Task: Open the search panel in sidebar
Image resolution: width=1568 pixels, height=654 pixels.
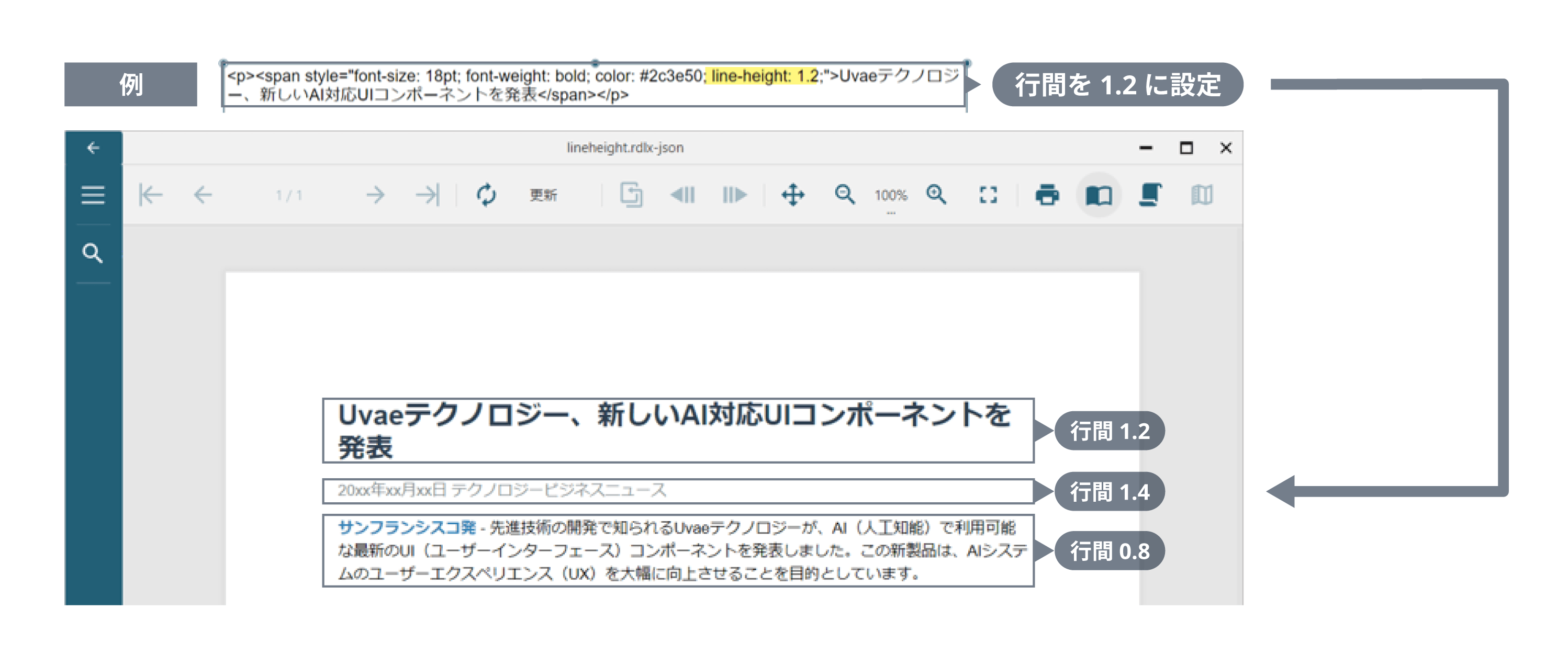Action: tap(93, 253)
